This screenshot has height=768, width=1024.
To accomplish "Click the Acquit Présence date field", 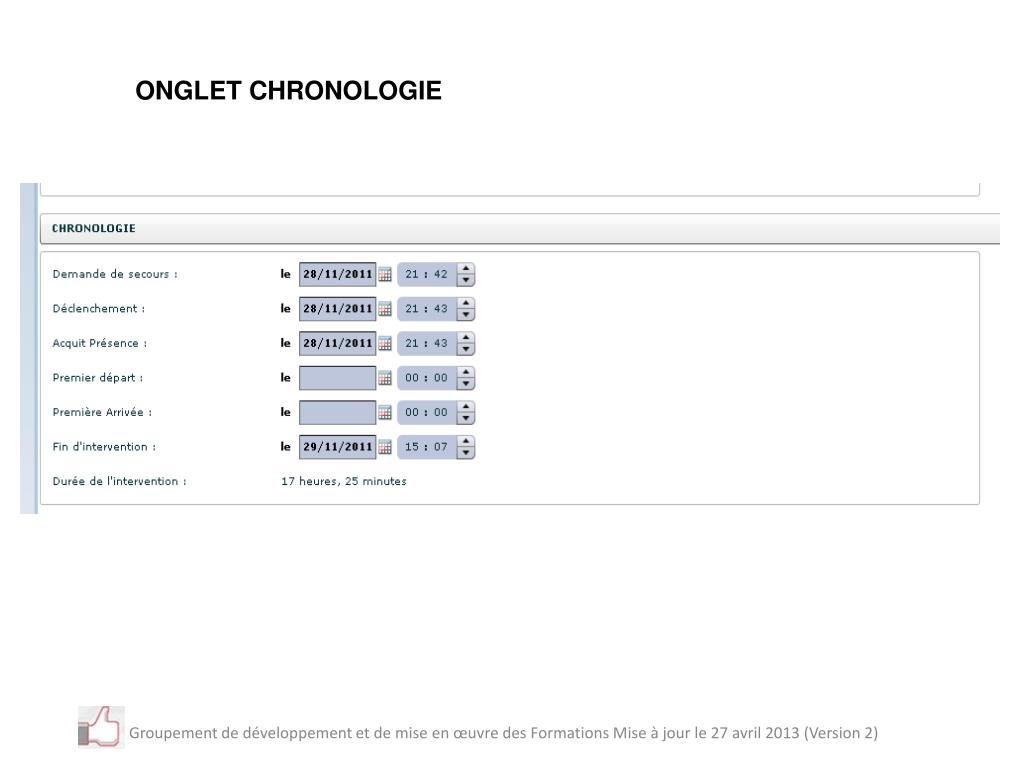I will click(338, 344).
